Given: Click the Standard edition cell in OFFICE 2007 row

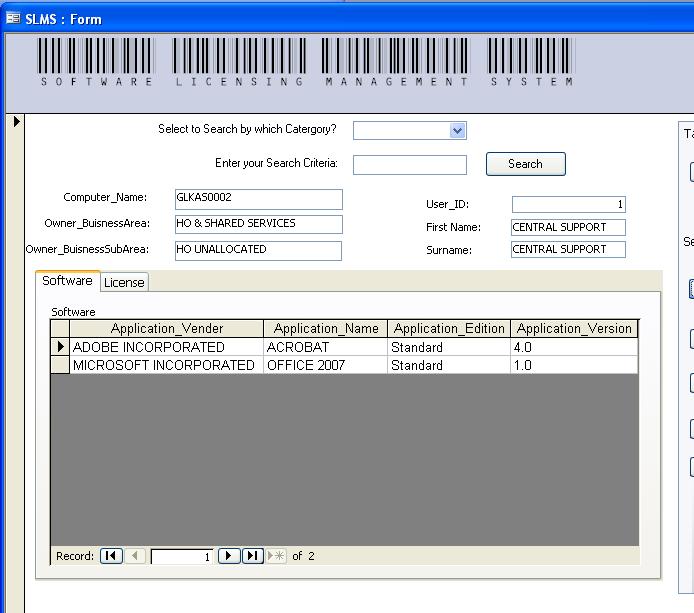Looking at the screenshot, I should click(449, 365).
